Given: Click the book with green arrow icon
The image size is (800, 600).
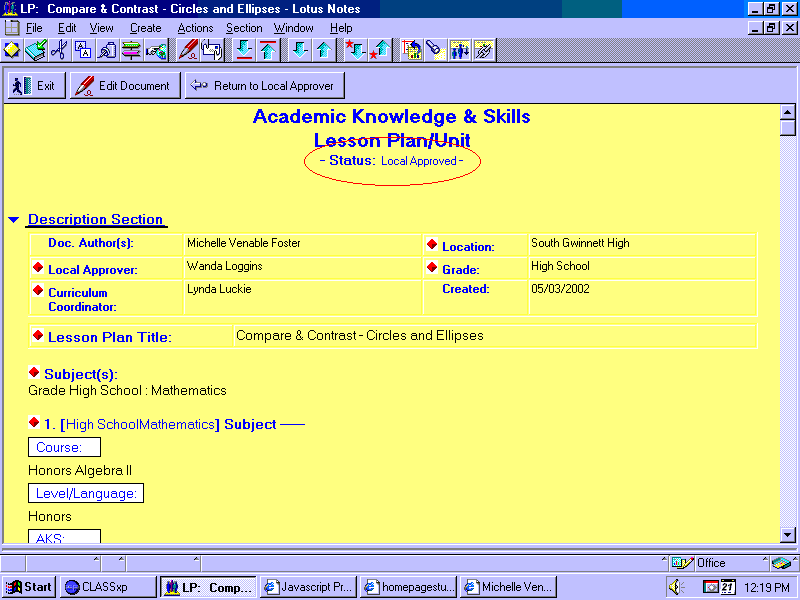Looking at the screenshot, I should (x=36, y=50).
